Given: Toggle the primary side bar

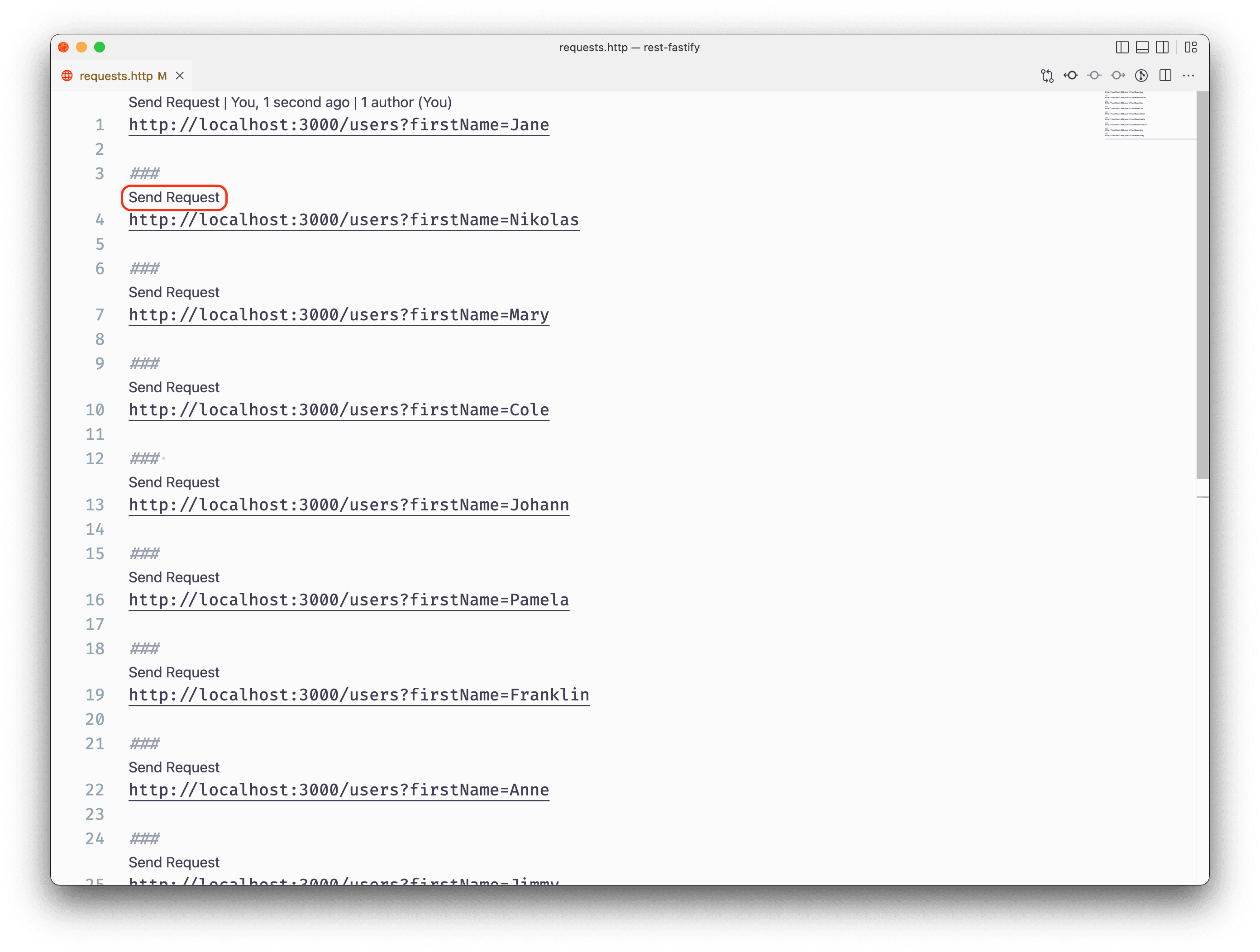Looking at the screenshot, I should (x=1122, y=47).
